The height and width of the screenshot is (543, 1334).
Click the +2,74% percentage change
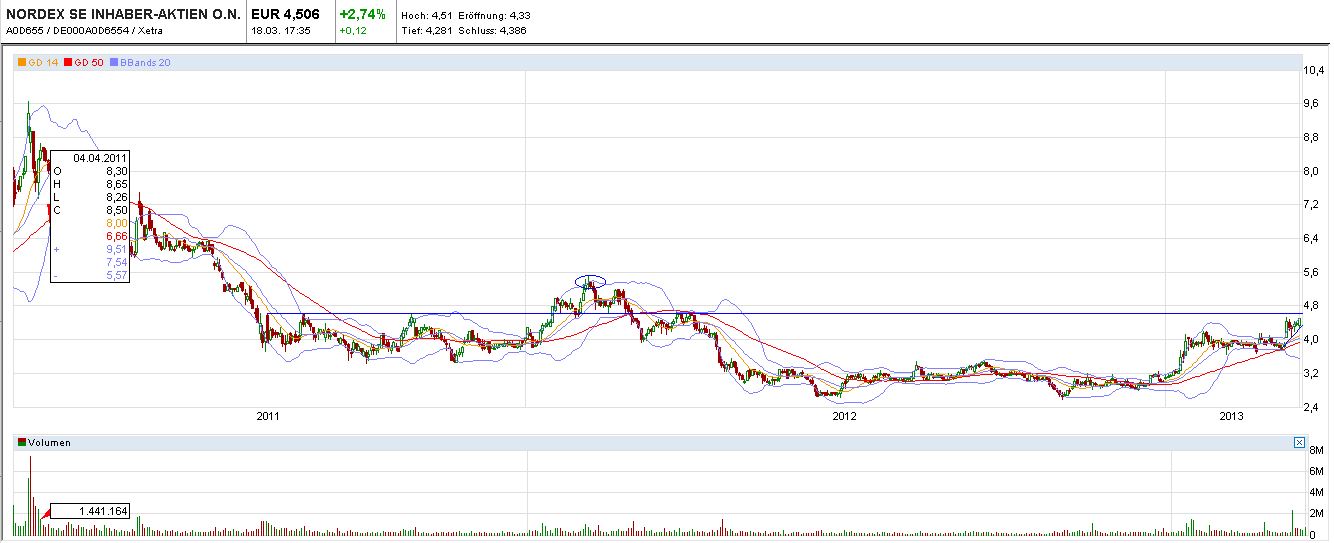362,14
